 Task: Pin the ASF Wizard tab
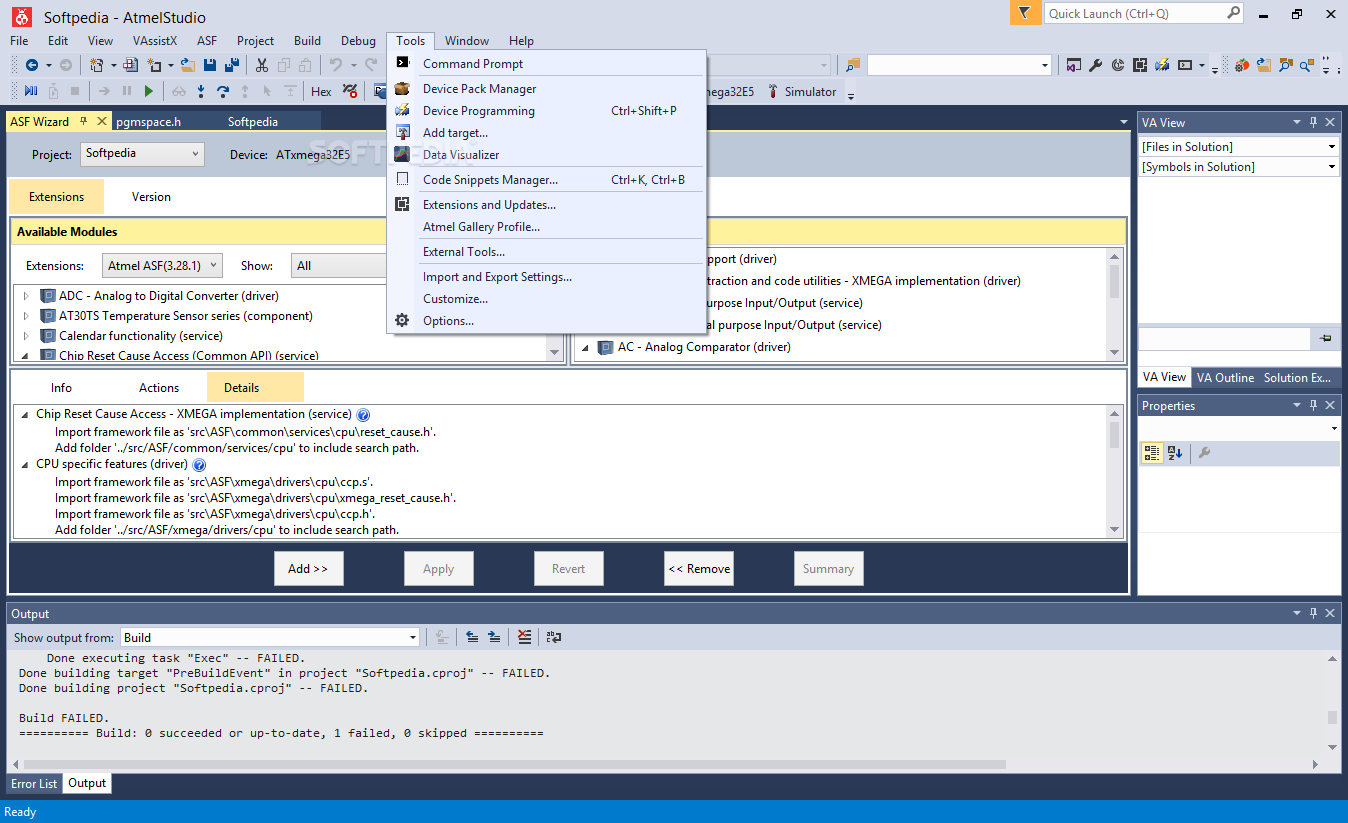(84, 121)
